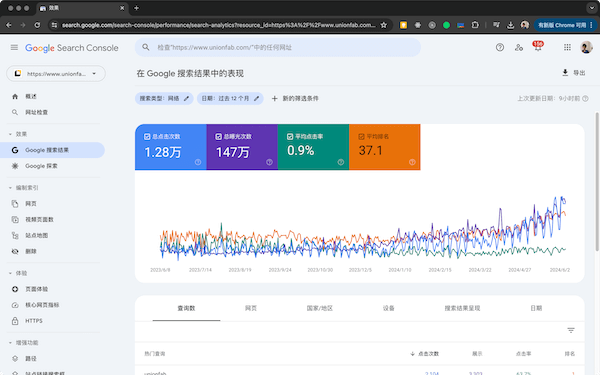Open HTTPS report in sidebar

(x=34, y=321)
